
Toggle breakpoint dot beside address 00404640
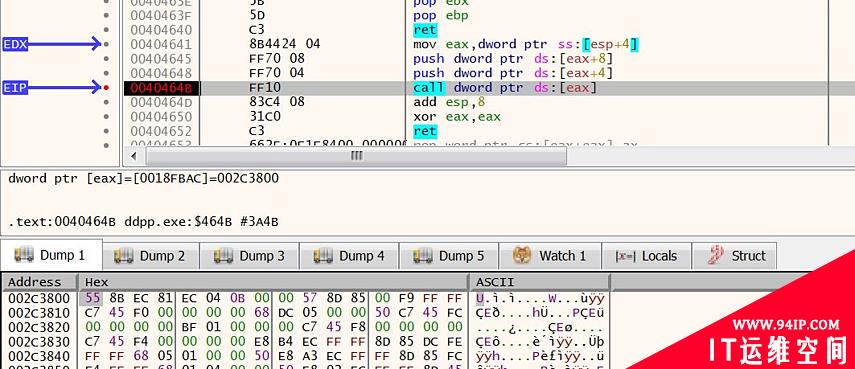(106, 29)
